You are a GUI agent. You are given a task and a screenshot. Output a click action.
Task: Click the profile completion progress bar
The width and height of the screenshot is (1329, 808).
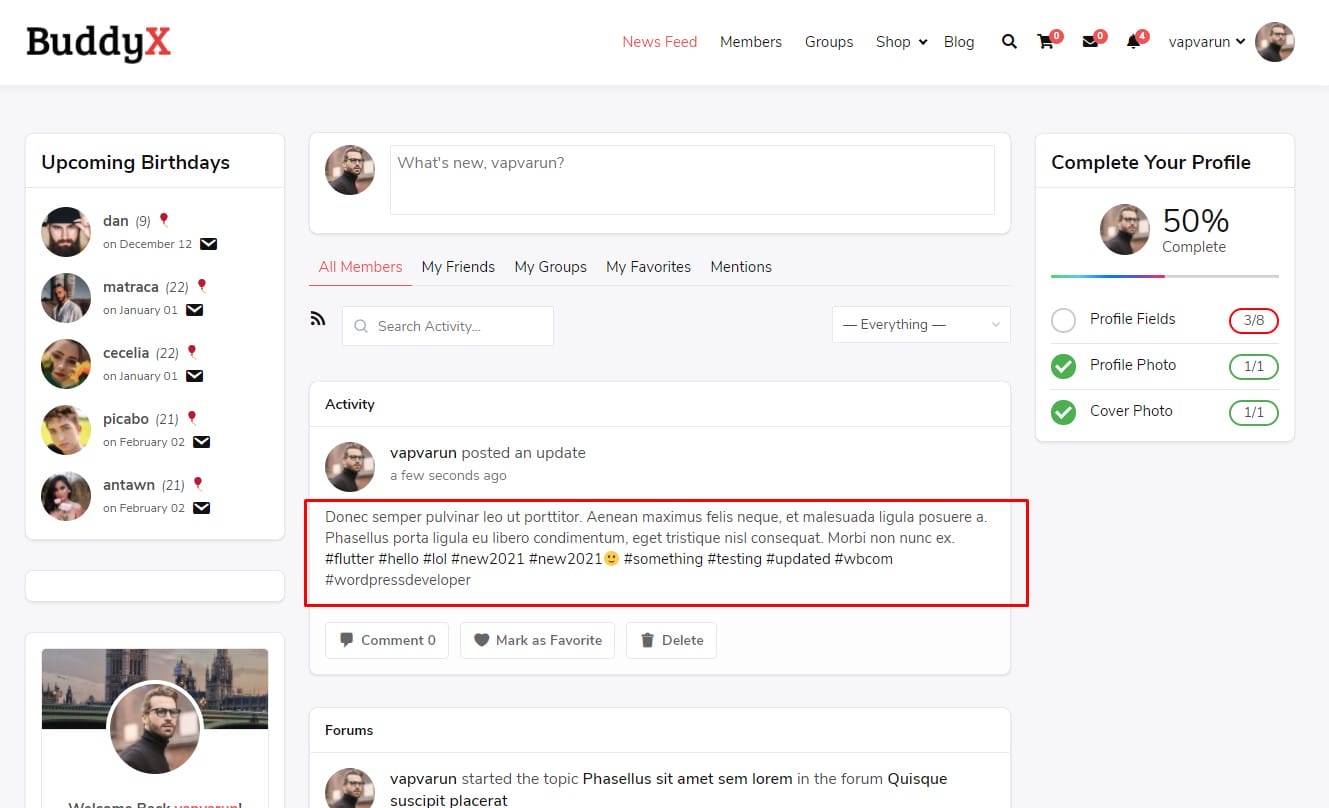1164,276
